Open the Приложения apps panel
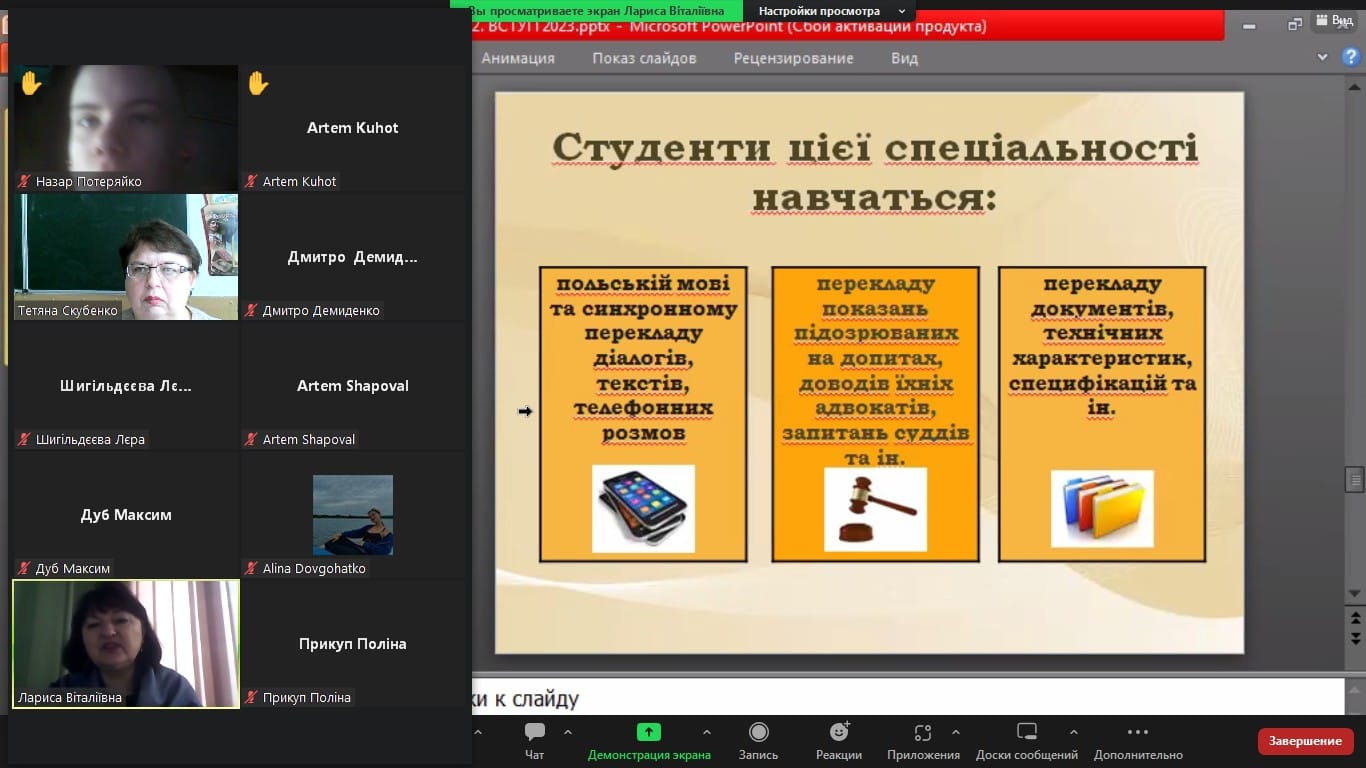This screenshot has width=1366, height=768. tap(923, 740)
